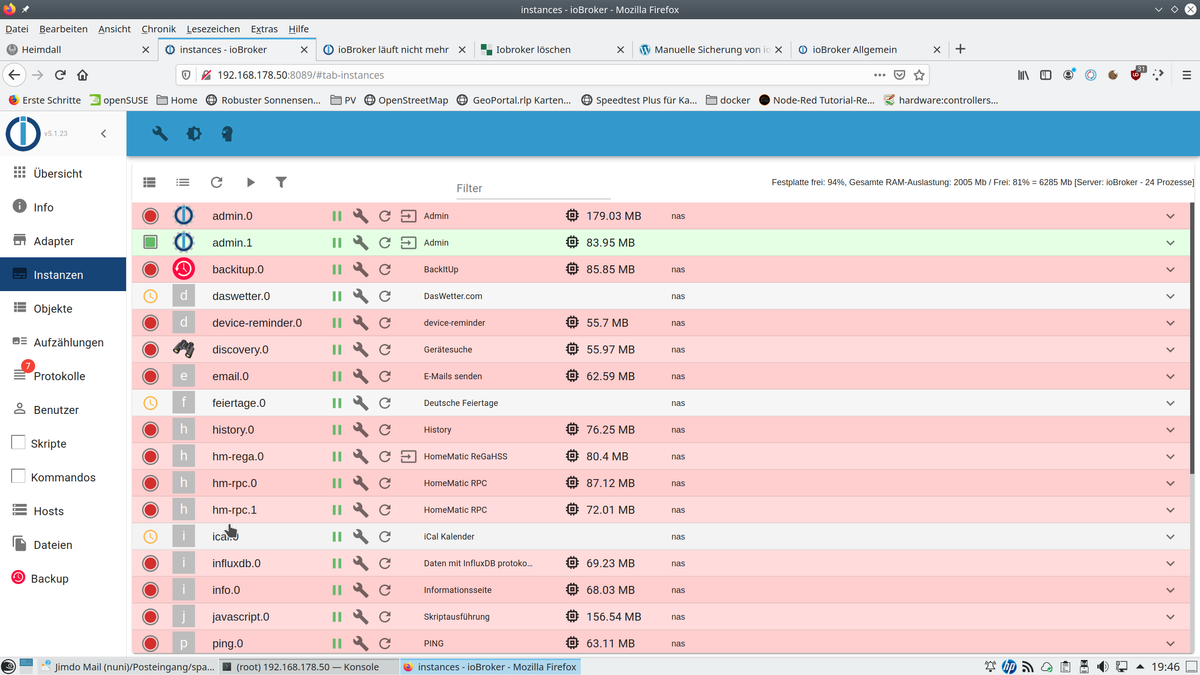The image size is (1200, 675).
Task: Open configuration wrench for javascript.0
Action: tap(360, 617)
